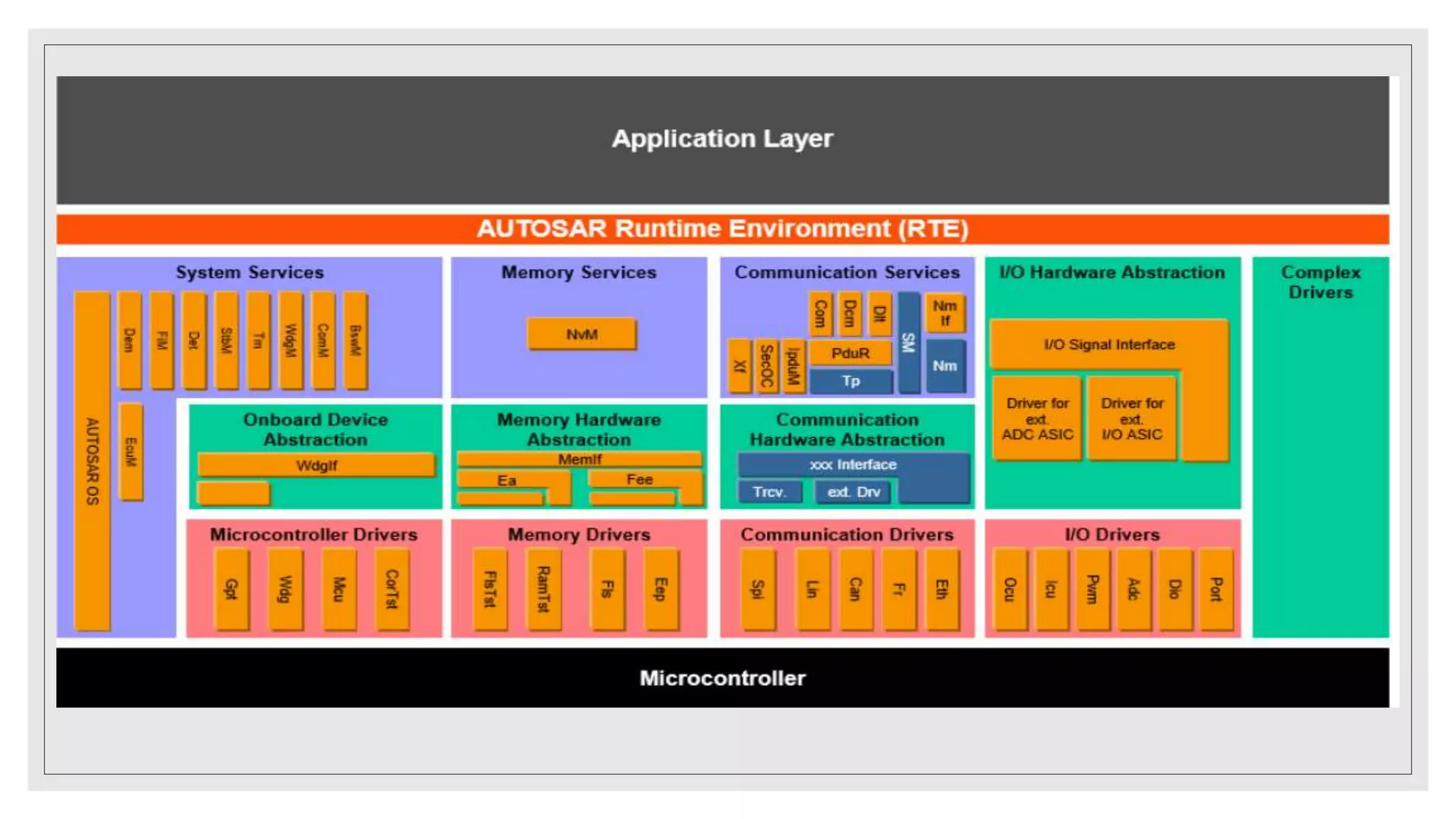
Task: Click the Fee module block
Action: (x=639, y=480)
